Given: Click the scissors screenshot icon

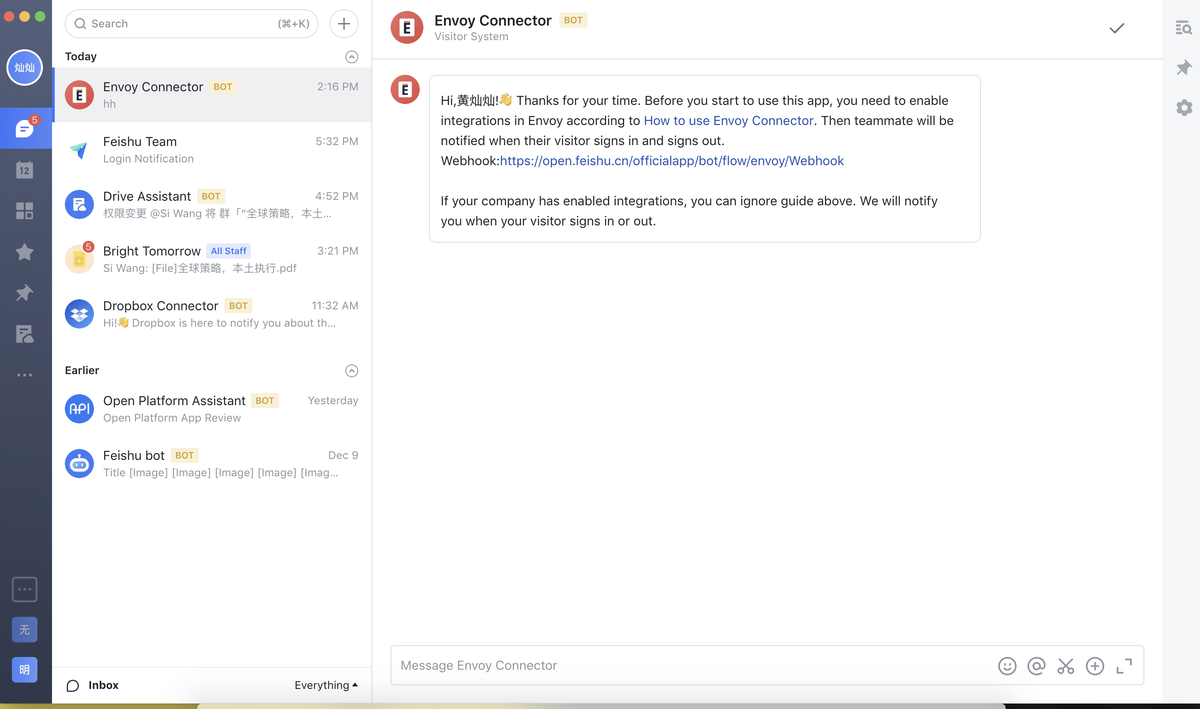Looking at the screenshot, I should 1066,666.
